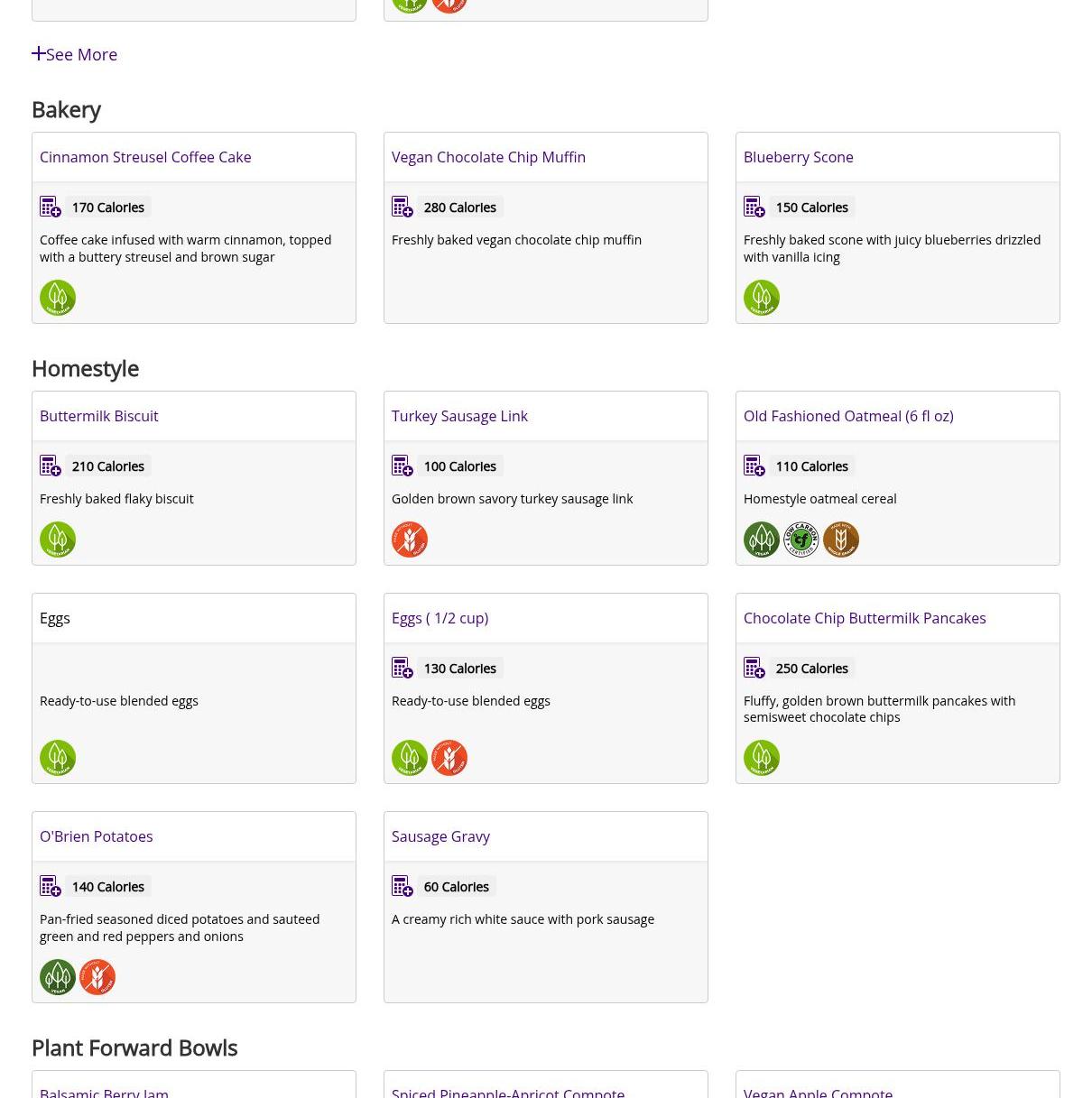Screen dimensions: 1092x1098
Task: Click gluten-free icon under O'Brien Potatoes
Action: click(97, 977)
